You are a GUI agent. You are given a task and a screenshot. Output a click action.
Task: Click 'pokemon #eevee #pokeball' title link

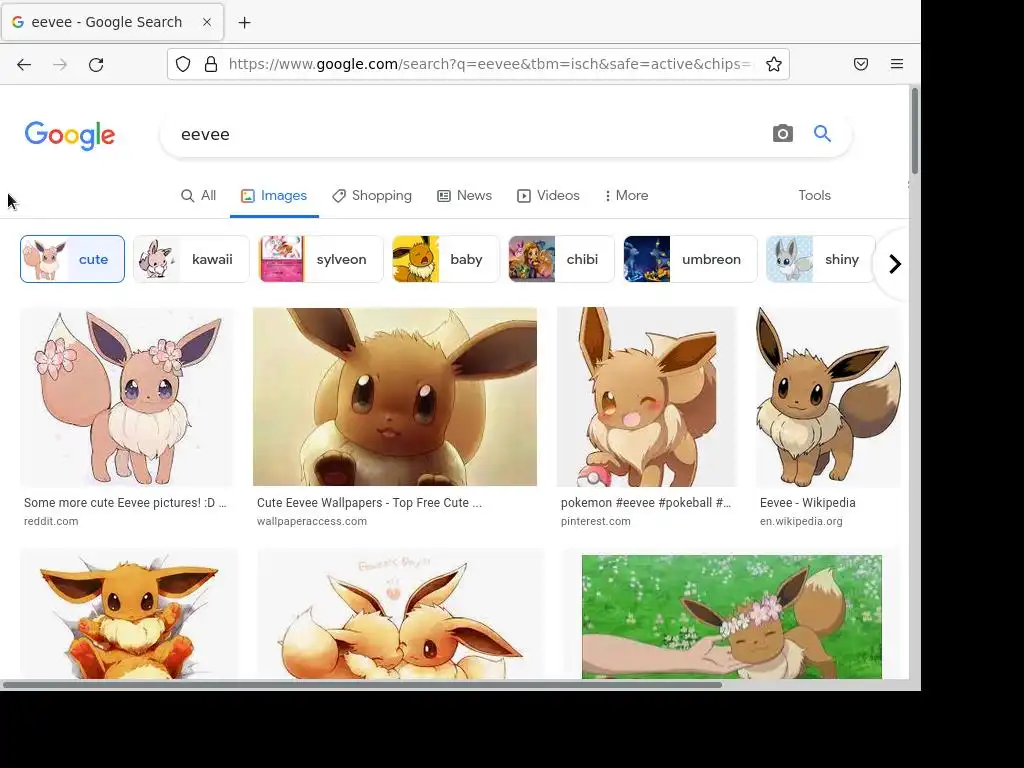tap(646, 503)
